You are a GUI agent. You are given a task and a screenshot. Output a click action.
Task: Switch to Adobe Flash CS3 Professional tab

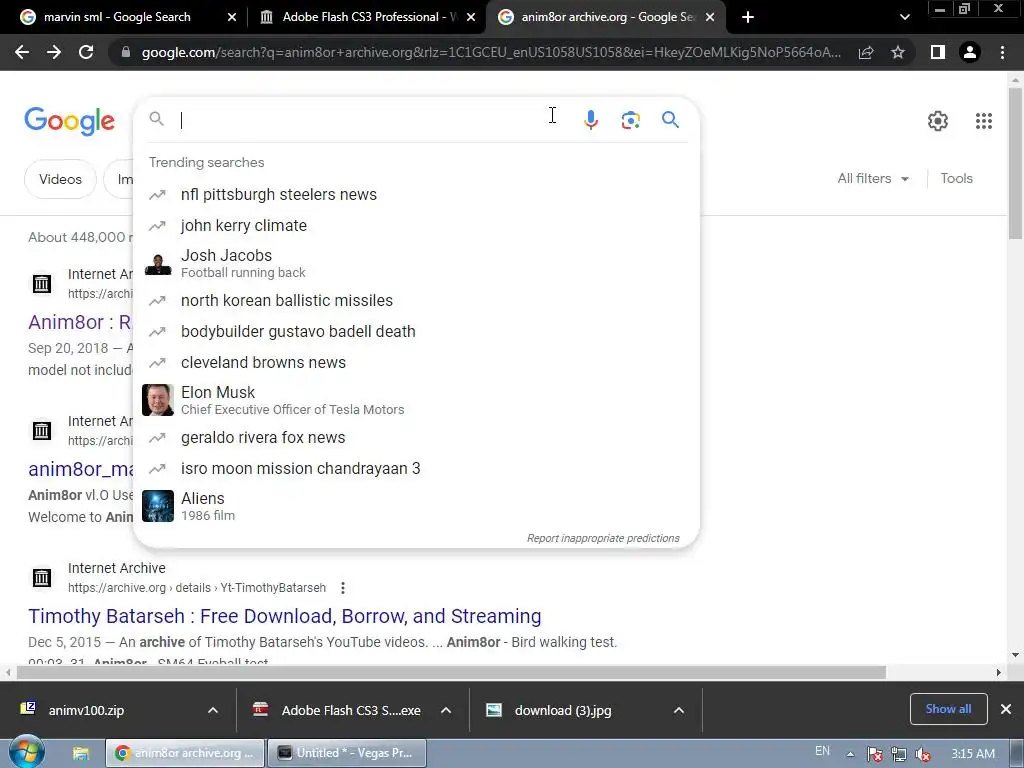coord(367,17)
